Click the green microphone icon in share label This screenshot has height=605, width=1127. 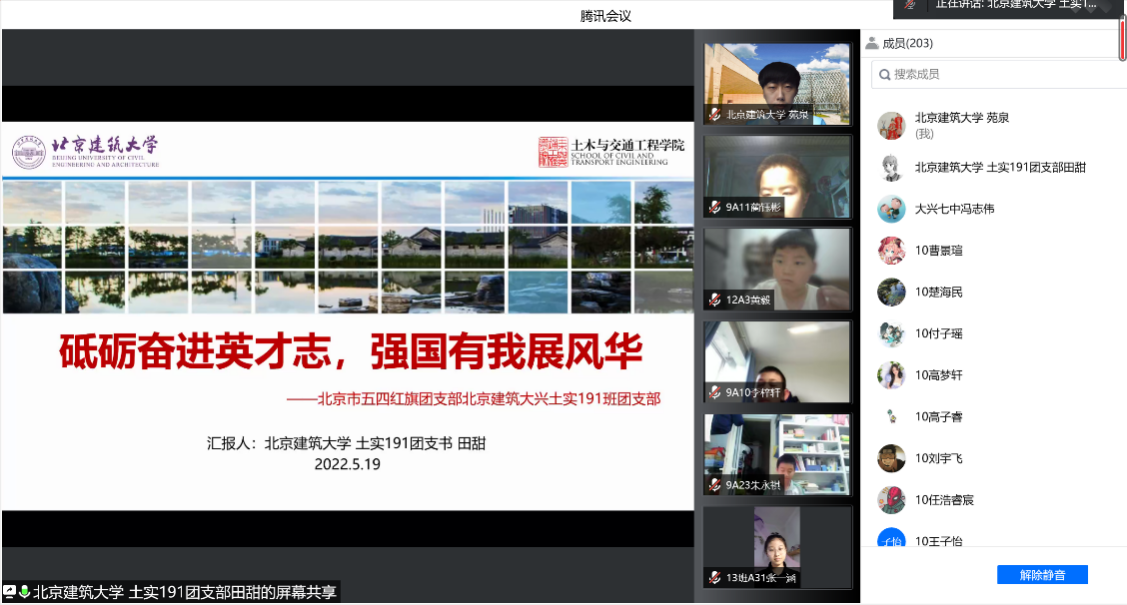pyautogui.click(x=24, y=592)
